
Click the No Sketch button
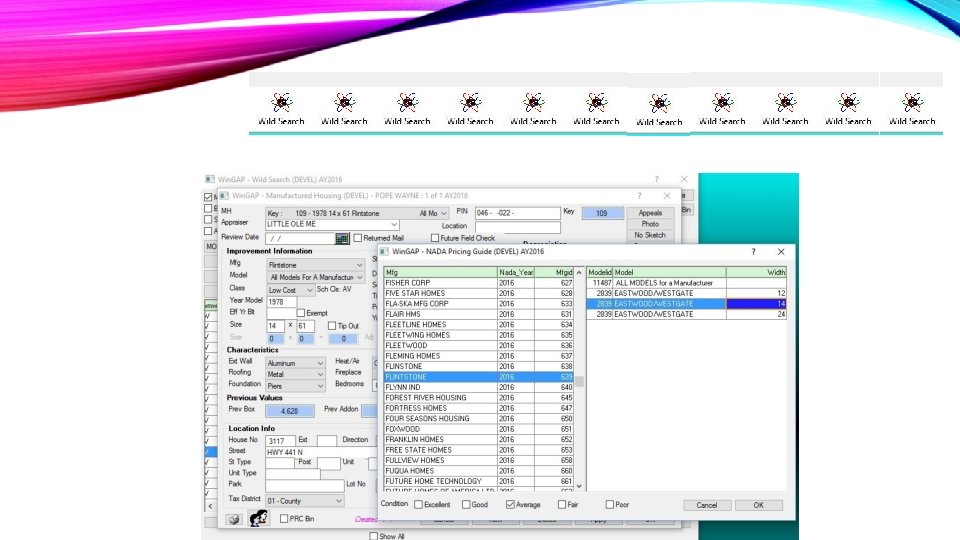[x=650, y=235]
